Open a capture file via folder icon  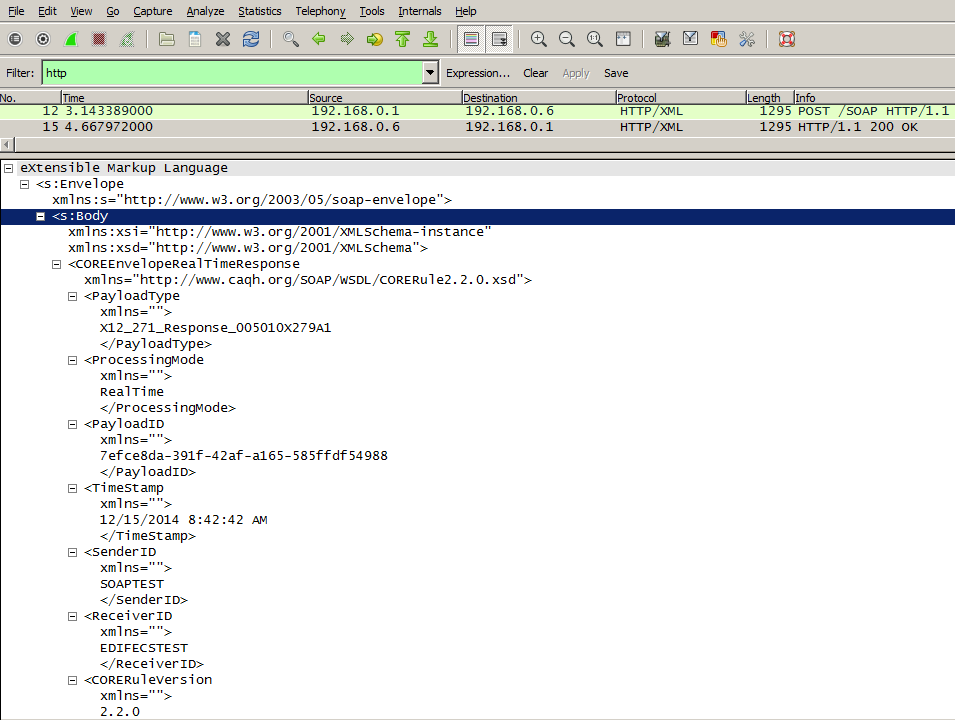pyautogui.click(x=167, y=39)
